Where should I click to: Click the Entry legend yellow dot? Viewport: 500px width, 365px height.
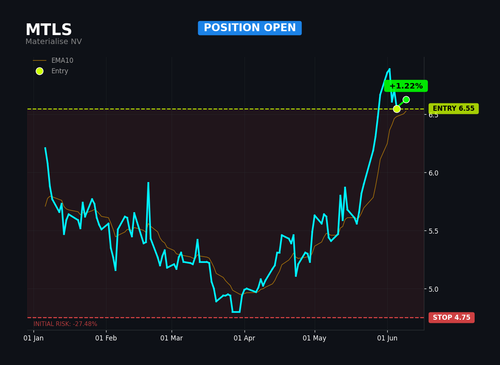pyautogui.click(x=40, y=71)
